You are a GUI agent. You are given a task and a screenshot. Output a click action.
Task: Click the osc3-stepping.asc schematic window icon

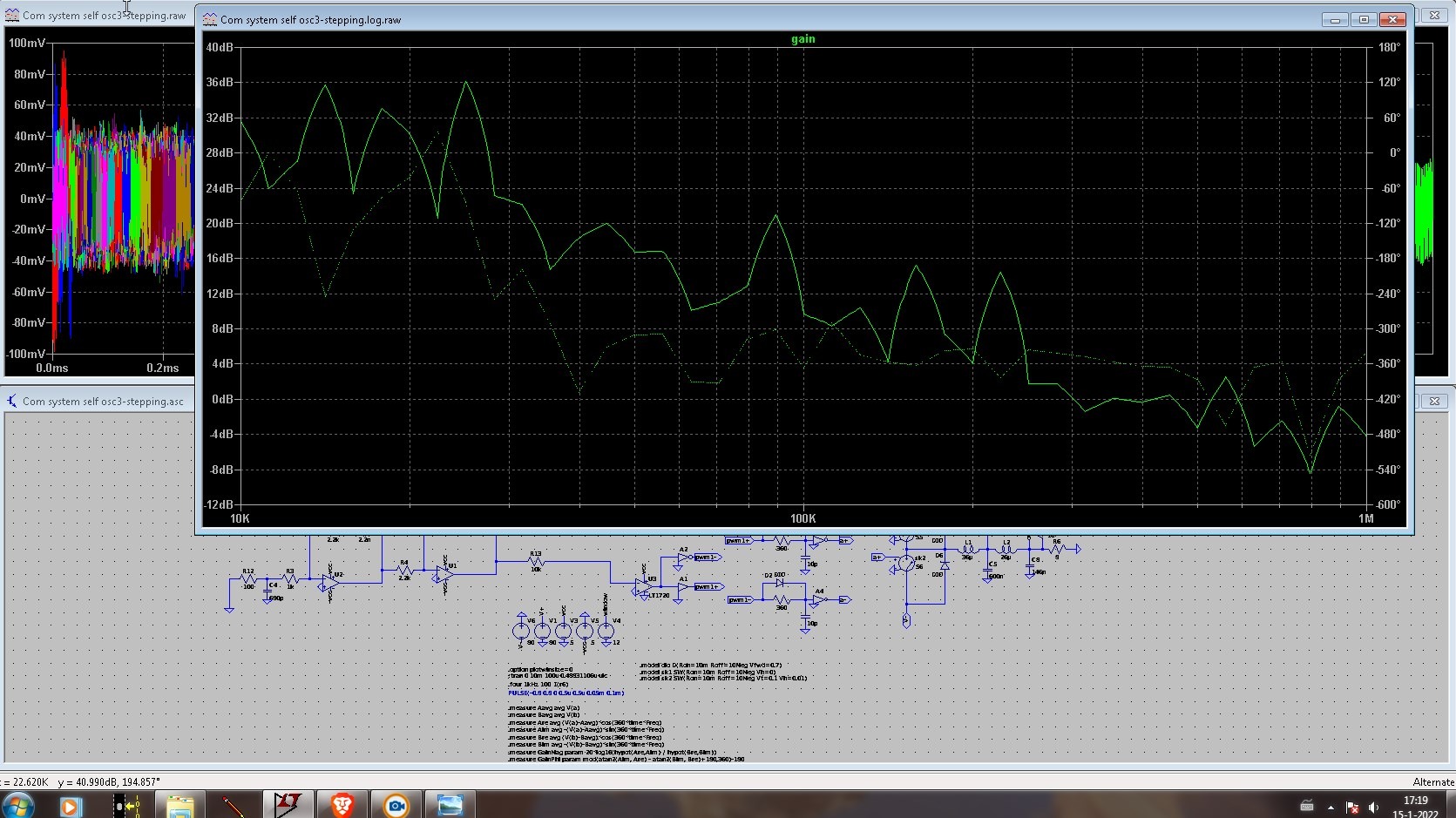tap(11, 401)
